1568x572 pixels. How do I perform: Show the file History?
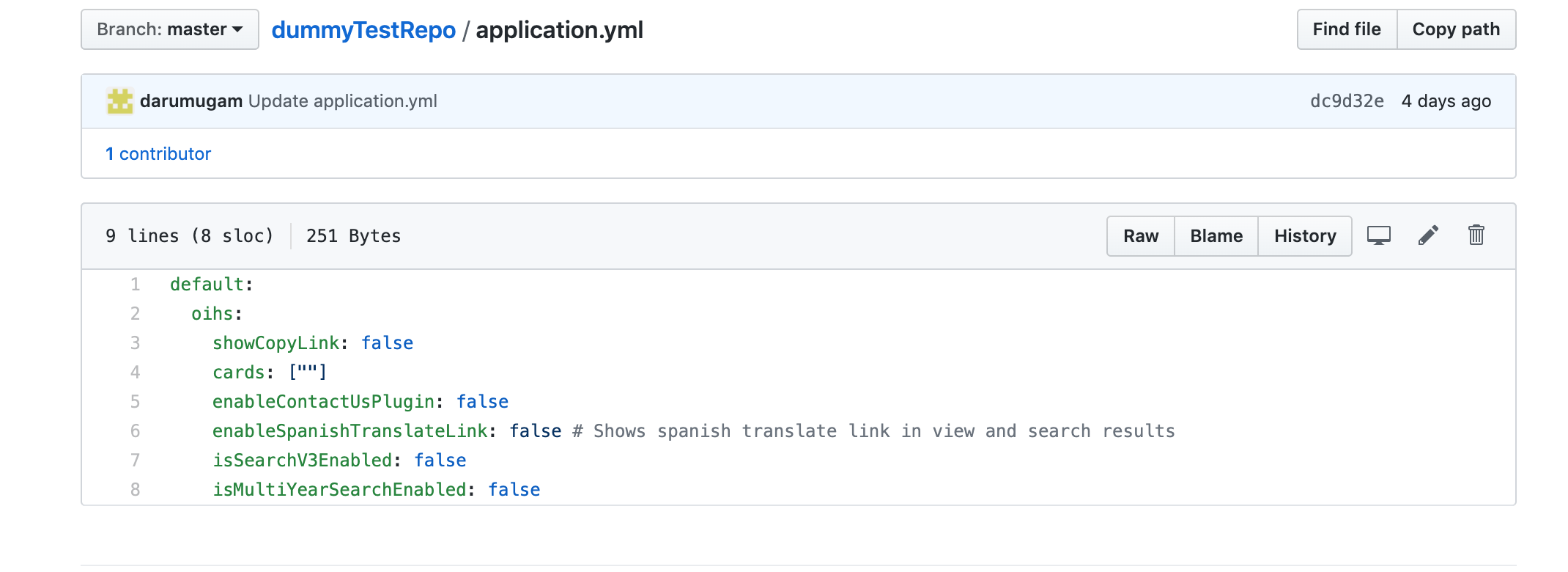[x=1304, y=236]
